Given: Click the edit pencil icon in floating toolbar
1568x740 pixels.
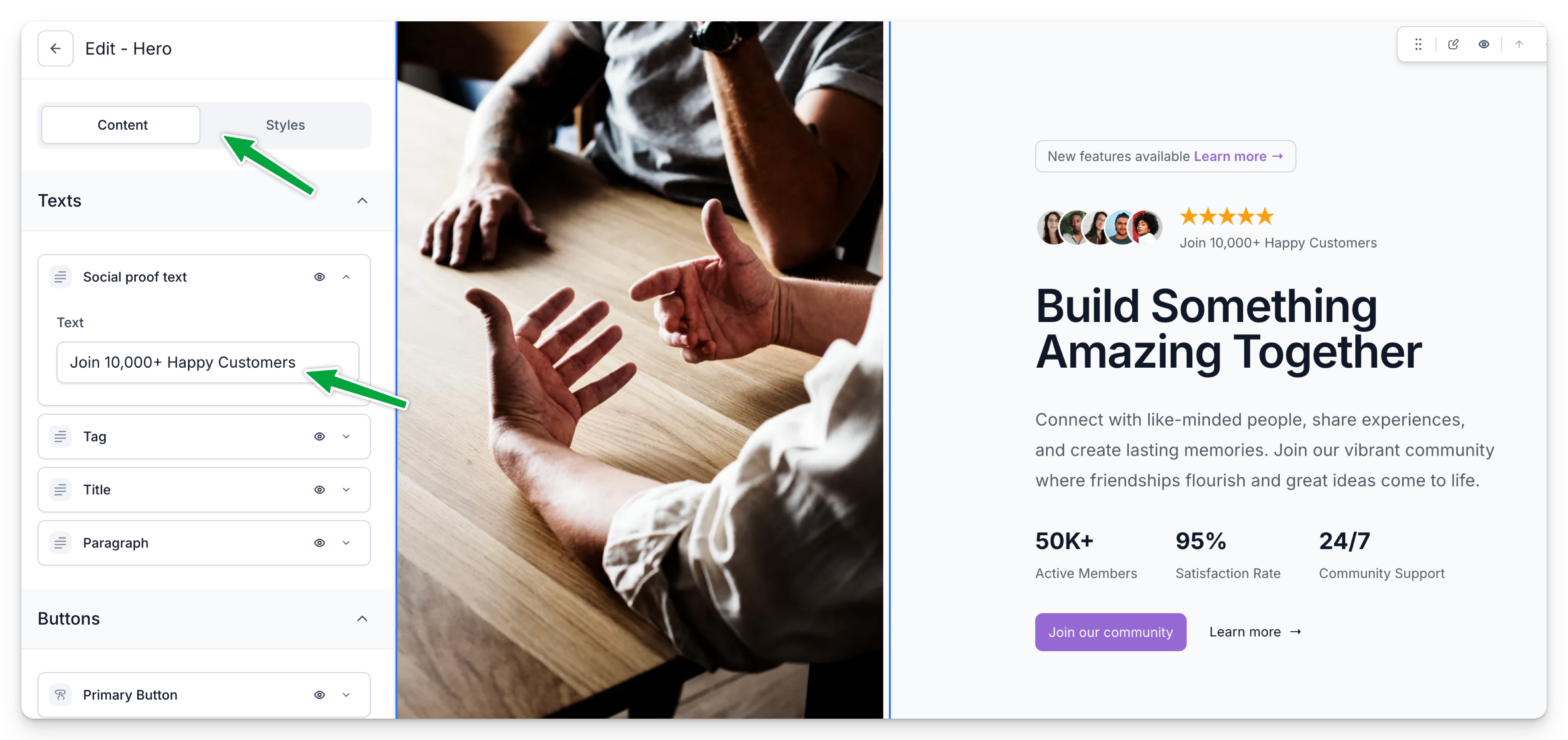Looking at the screenshot, I should pos(1453,44).
